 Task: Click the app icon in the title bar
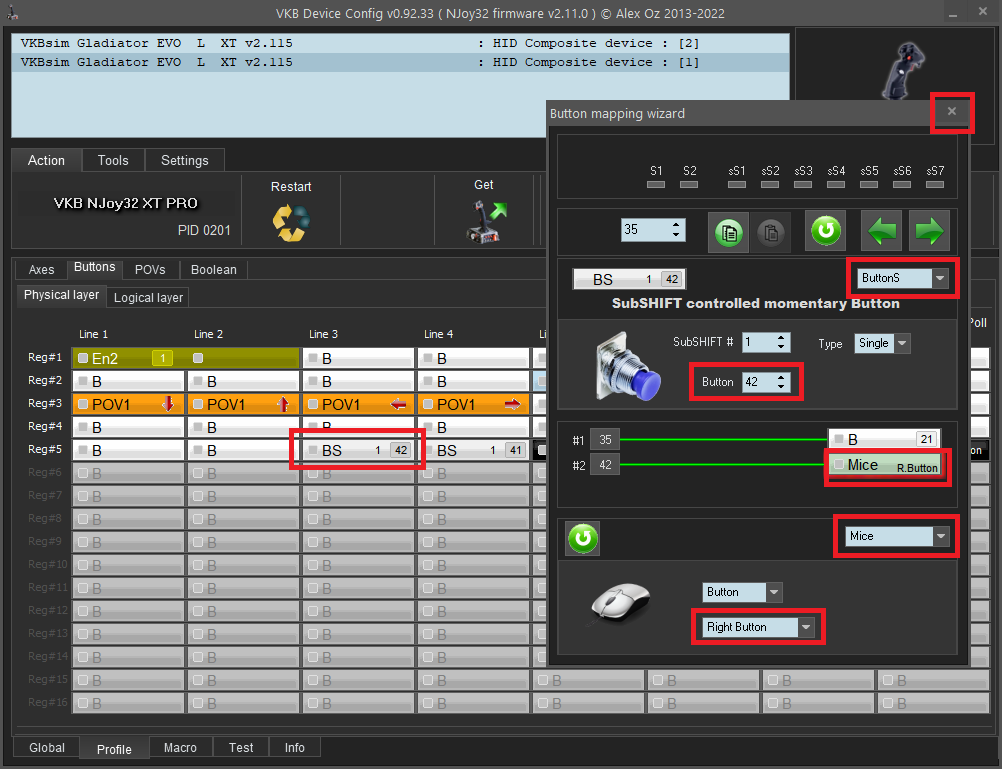[13, 13]
